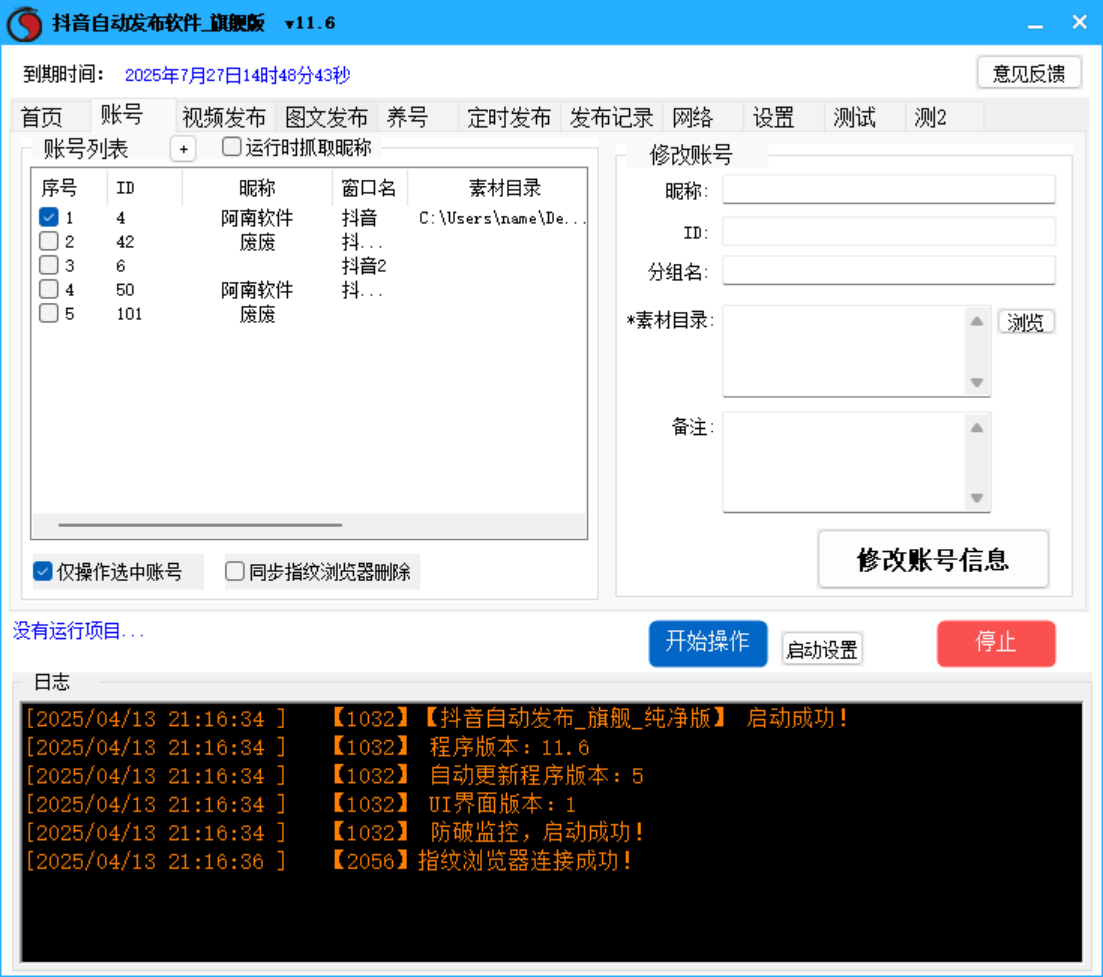Click log line 防破监控，启动成功

point(537,832)
